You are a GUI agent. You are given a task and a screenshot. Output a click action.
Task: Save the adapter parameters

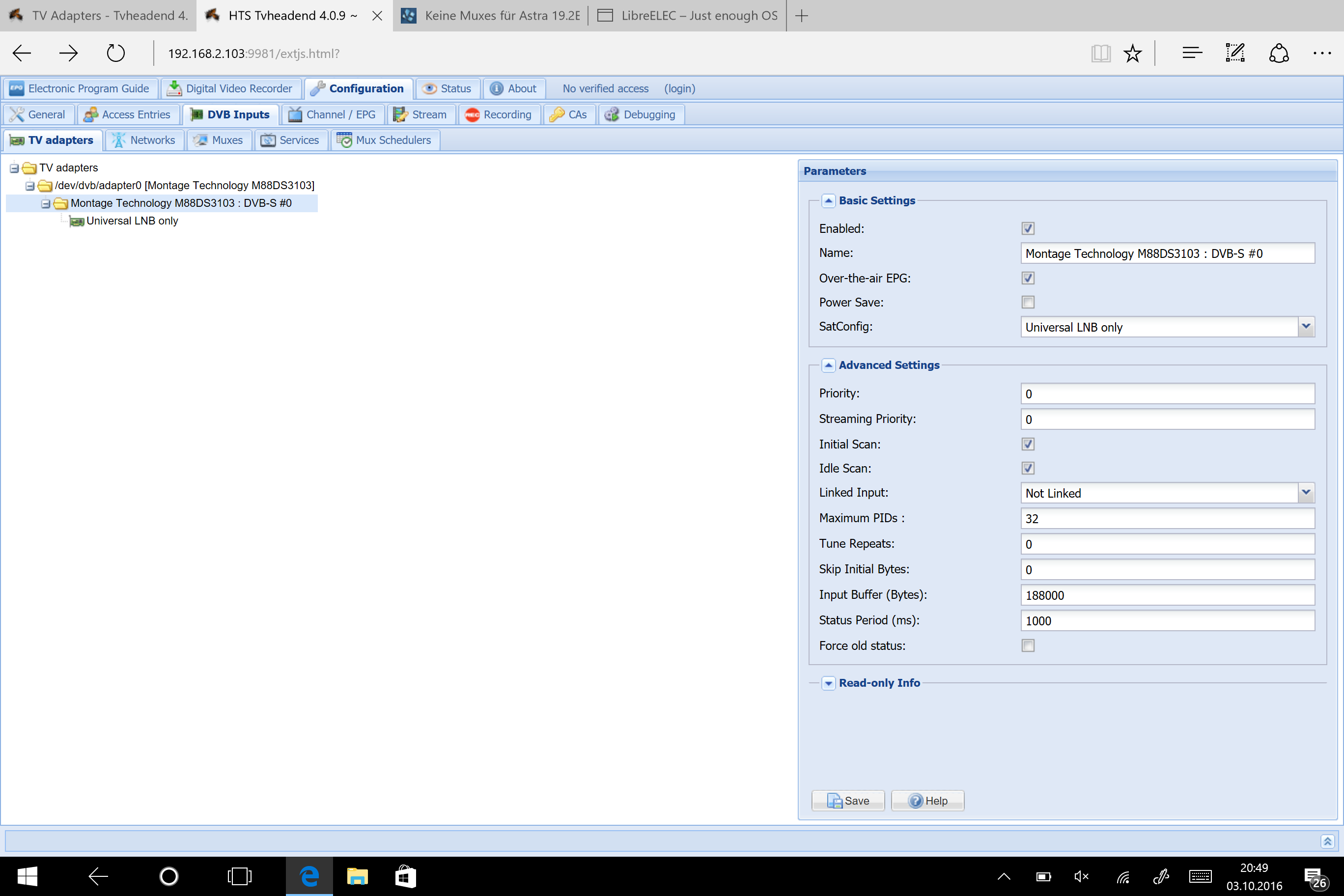coord(848,801)
